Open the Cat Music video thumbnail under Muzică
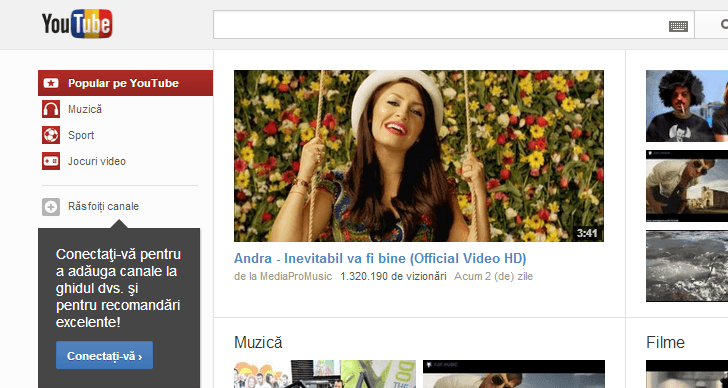This screenshot has height=388, width=728. (x=514, y=374)
